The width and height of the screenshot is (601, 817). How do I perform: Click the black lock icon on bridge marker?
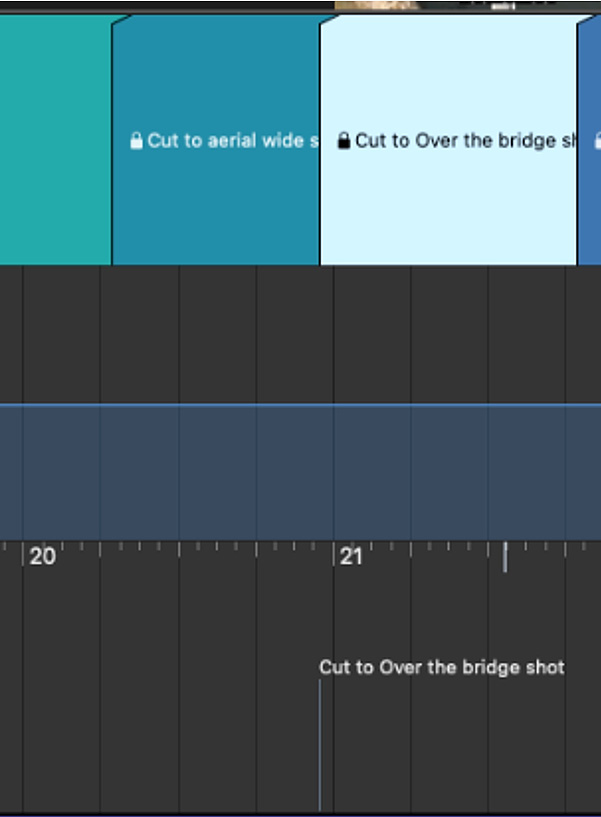[x=344, y=141]
